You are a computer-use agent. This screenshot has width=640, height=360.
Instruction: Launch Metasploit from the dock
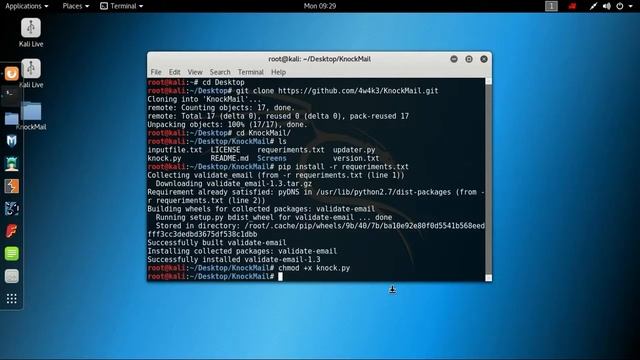point(11,141)
